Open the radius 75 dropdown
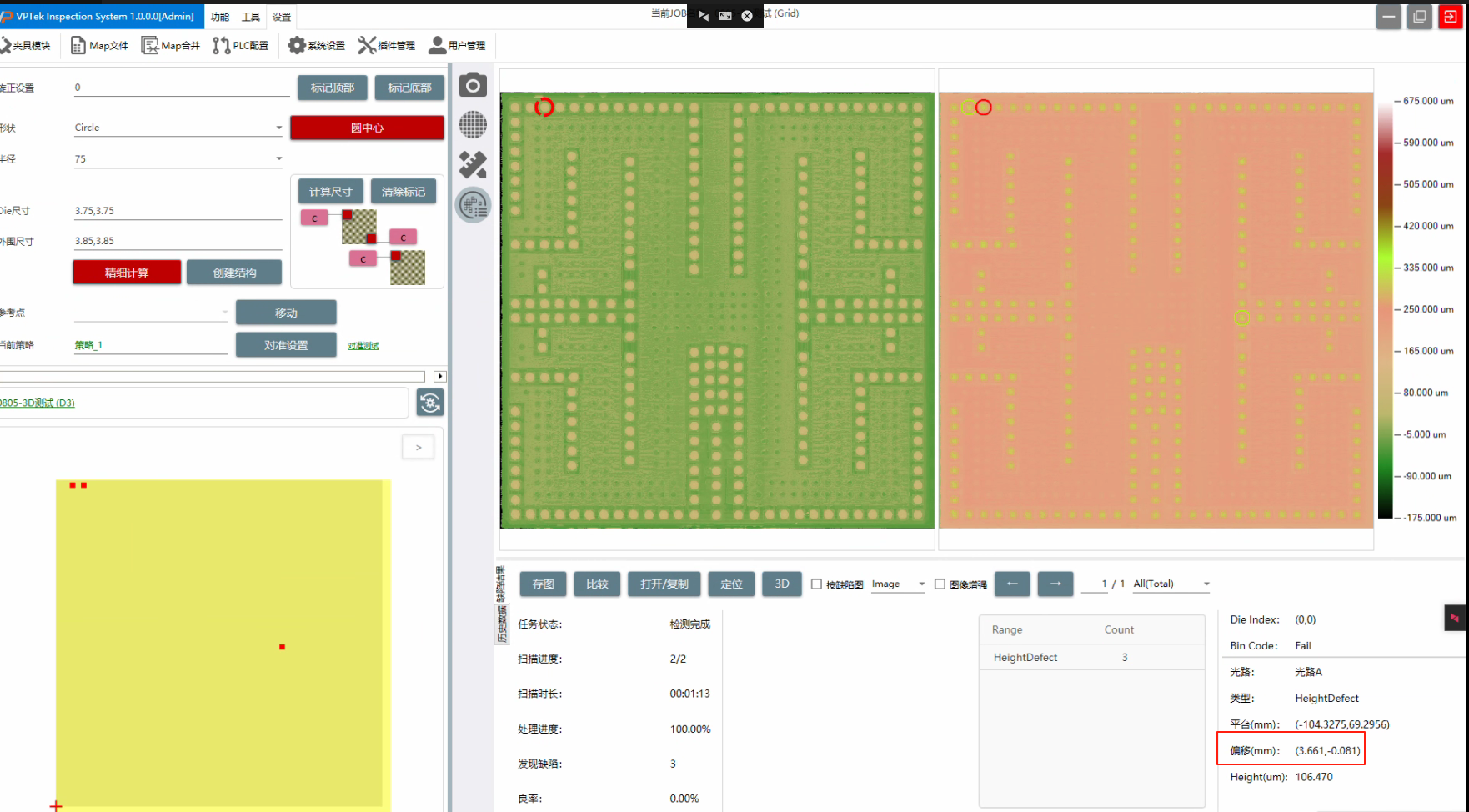Screen dimensions: 1469x812 pyautogui.click(x=278, y=159)
